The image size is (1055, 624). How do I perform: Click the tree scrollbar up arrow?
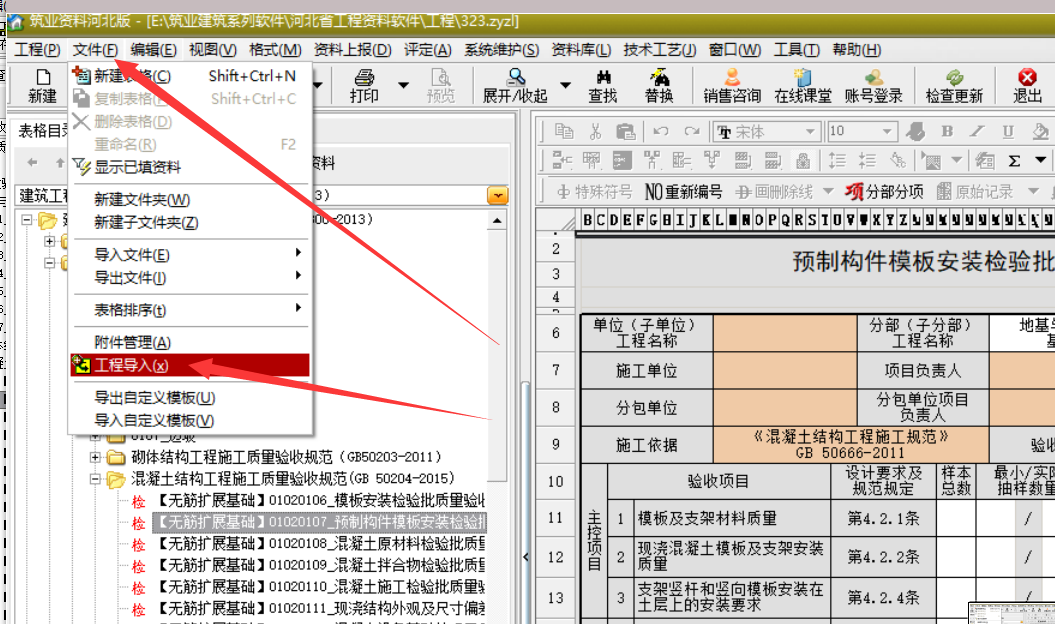point(497,221)
